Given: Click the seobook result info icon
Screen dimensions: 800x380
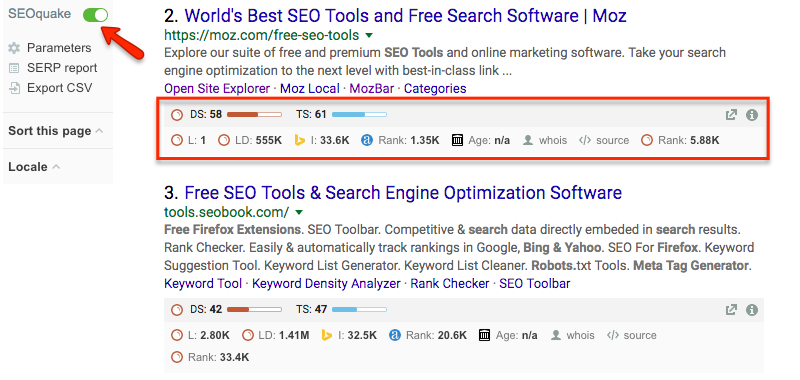Looking at the screenshot, I should (x=752, y=310).
